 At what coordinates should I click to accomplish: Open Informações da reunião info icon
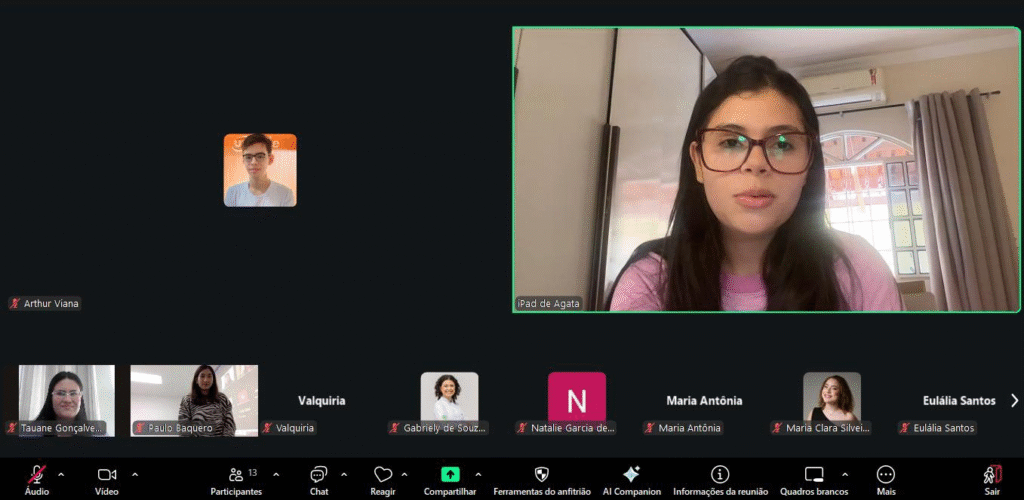pyautogui.click(x=719, y=474)
